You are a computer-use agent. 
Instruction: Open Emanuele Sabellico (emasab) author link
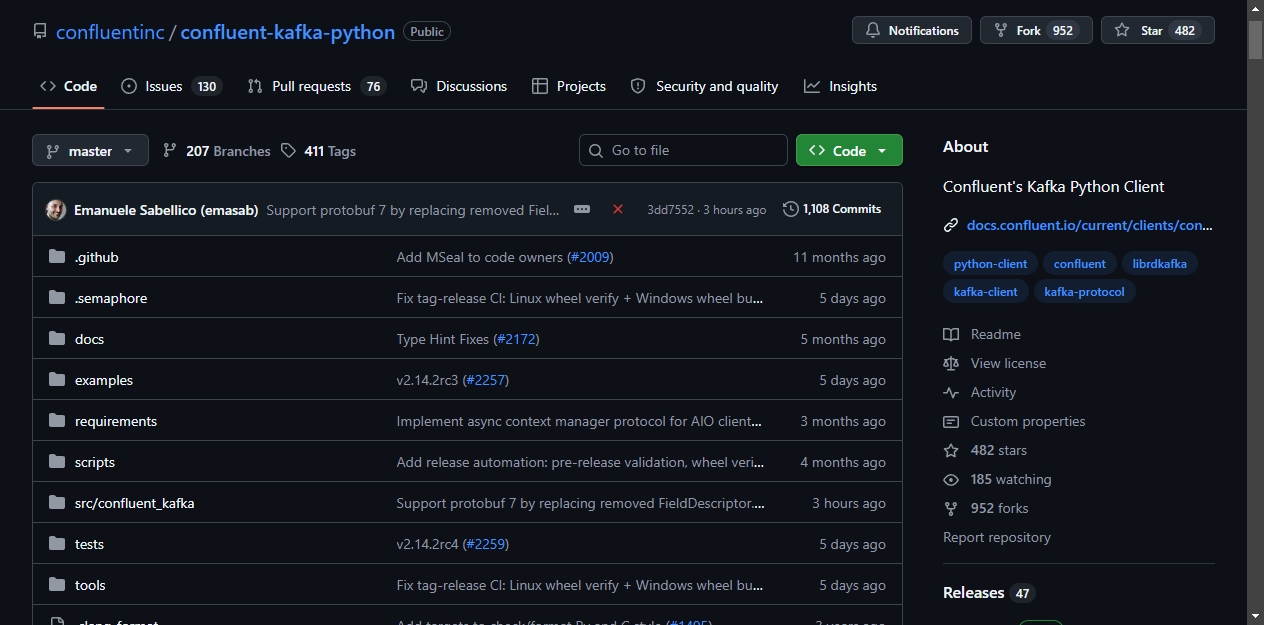pyautogui.click(x=166, y=210)
